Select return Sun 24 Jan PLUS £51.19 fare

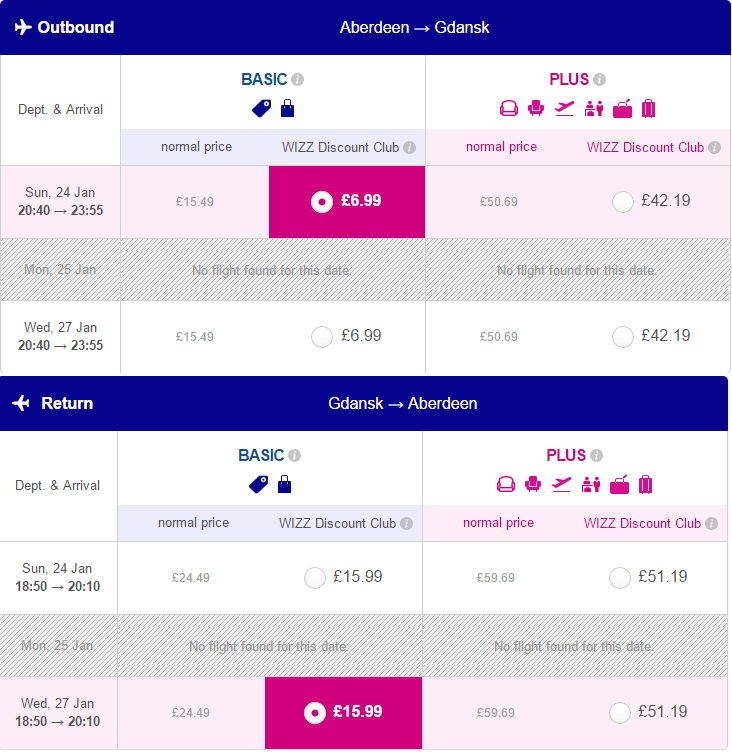620,577
